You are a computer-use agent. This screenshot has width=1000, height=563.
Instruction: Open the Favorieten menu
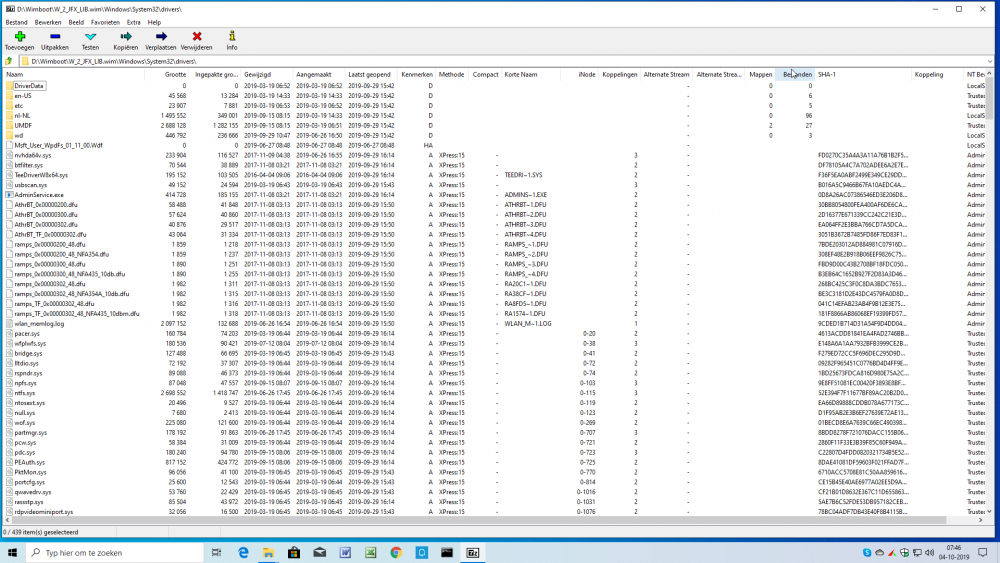coord(105,22)
